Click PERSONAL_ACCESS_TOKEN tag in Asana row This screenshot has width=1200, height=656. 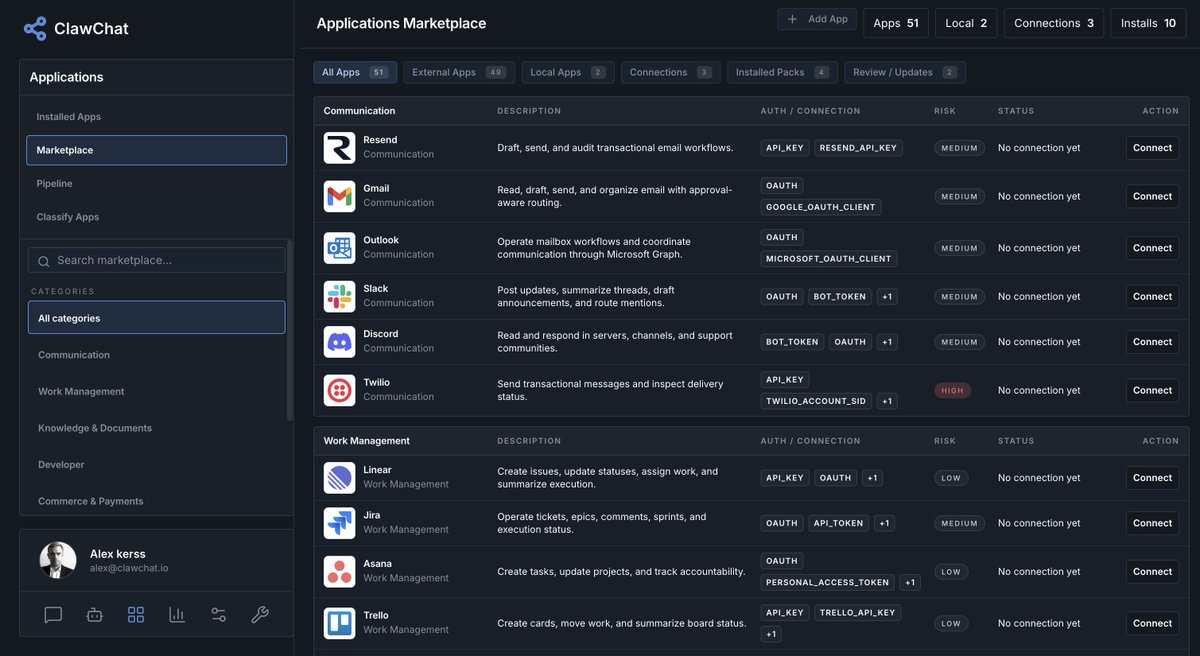coord(827,582)
